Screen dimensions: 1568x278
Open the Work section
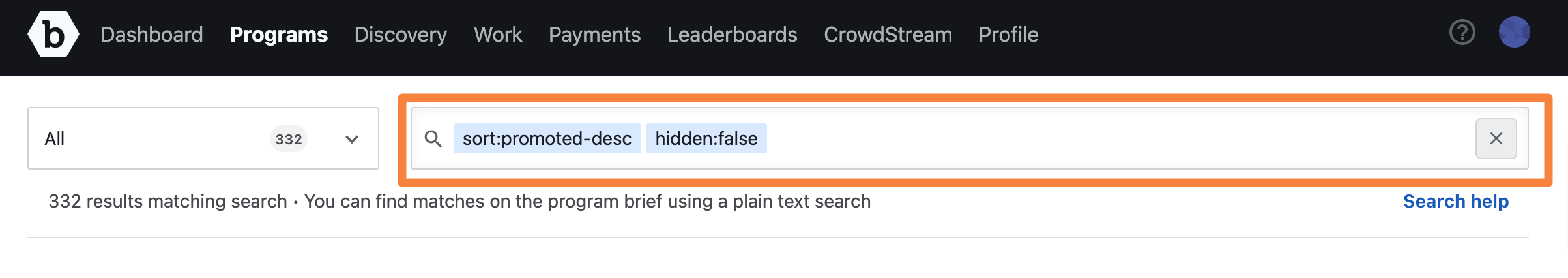498,34
